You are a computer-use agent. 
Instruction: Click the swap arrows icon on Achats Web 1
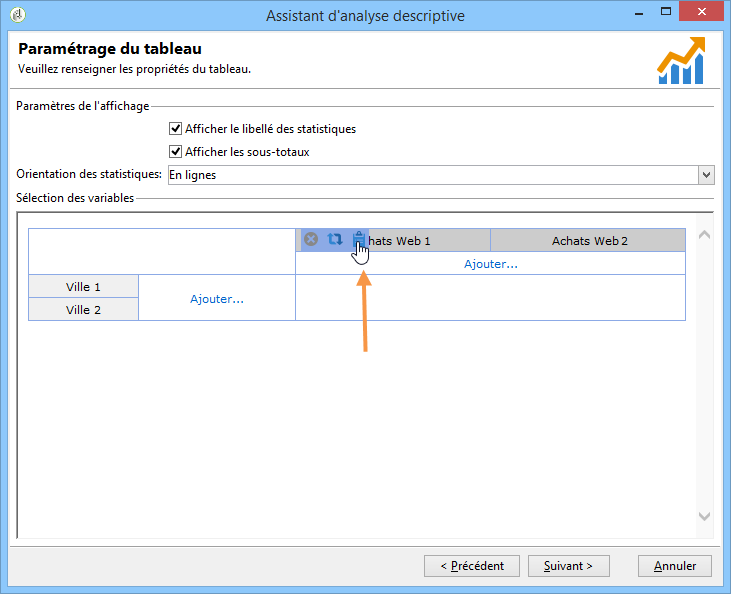click(x=335, y=240)
